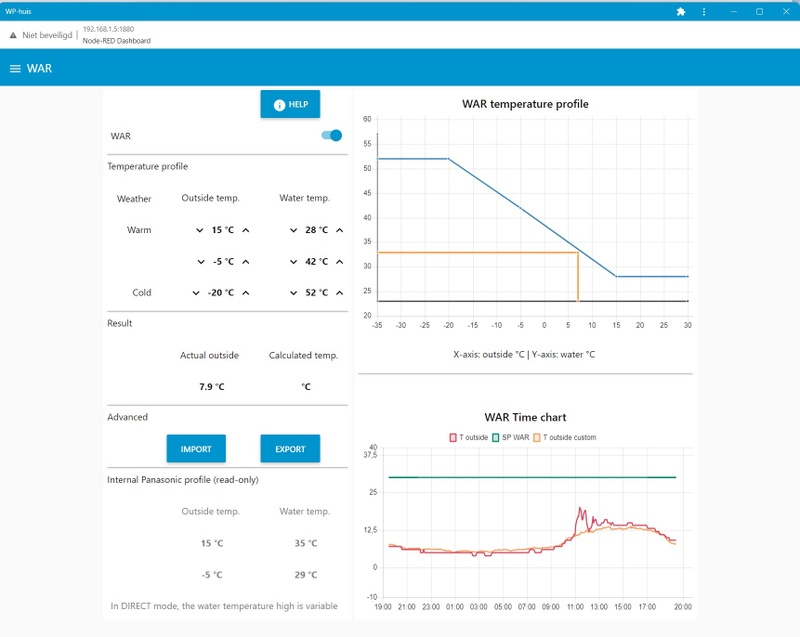Screen dimensions: 800x637
Task: Open the three-dot browser menu
Action: 704,11
